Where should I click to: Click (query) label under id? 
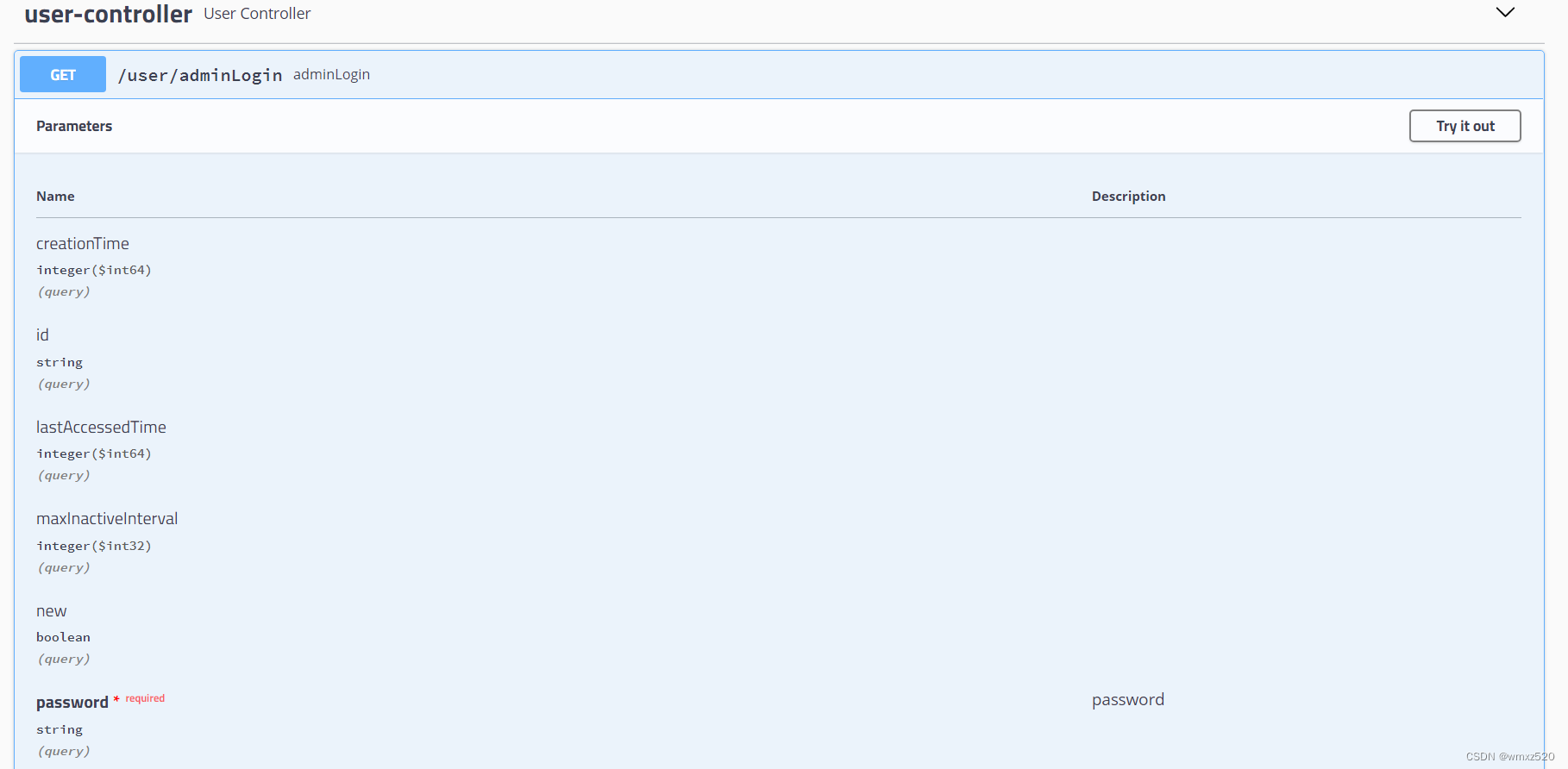pyautogui.click(x=64, y=384)
